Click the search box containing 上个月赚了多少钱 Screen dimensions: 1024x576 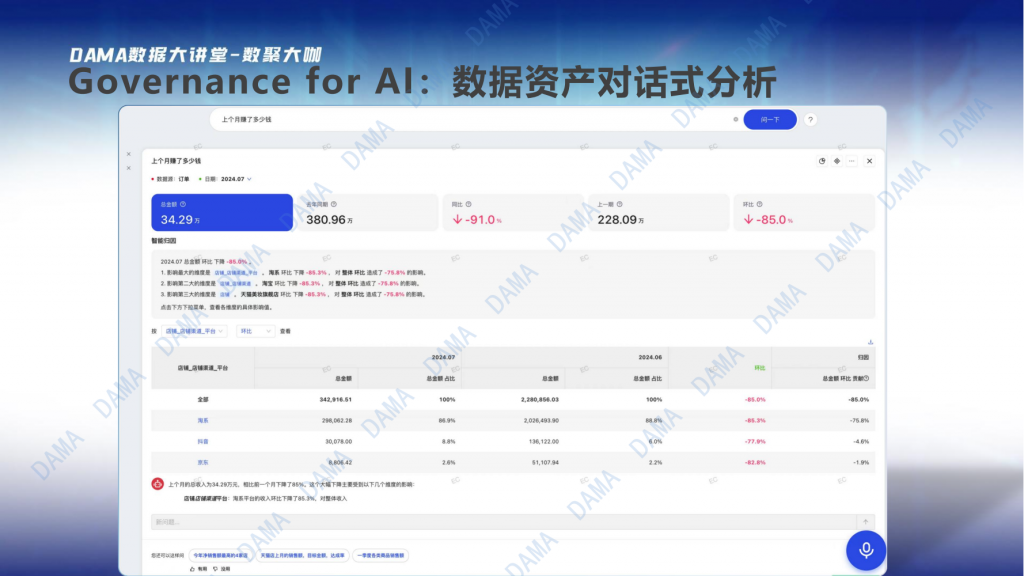click(475, 120)
